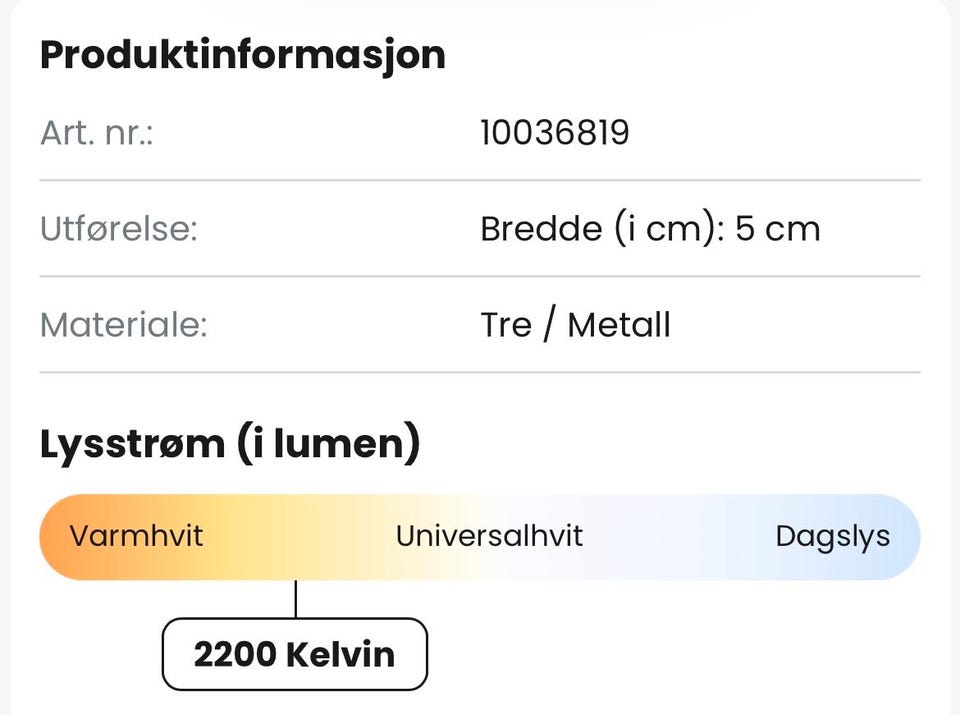Choose Varmhvit on the color temperature bar
The width and height of the screenshot is (960, 715).
tap(136, 536)
